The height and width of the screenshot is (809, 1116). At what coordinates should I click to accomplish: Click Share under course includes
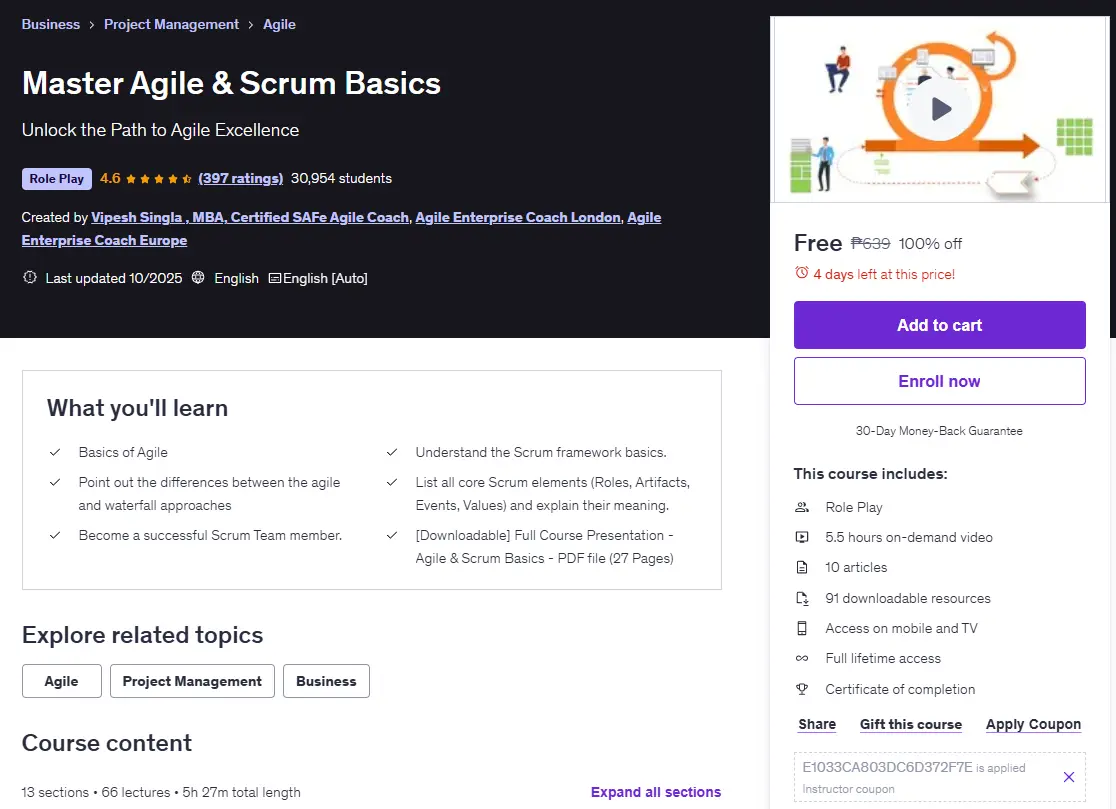(817, 724)
